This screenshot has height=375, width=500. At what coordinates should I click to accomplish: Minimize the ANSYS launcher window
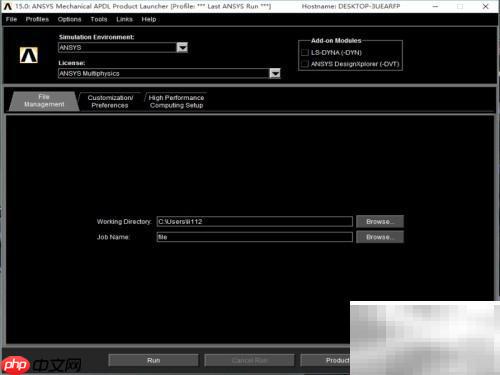coord(435,6)
